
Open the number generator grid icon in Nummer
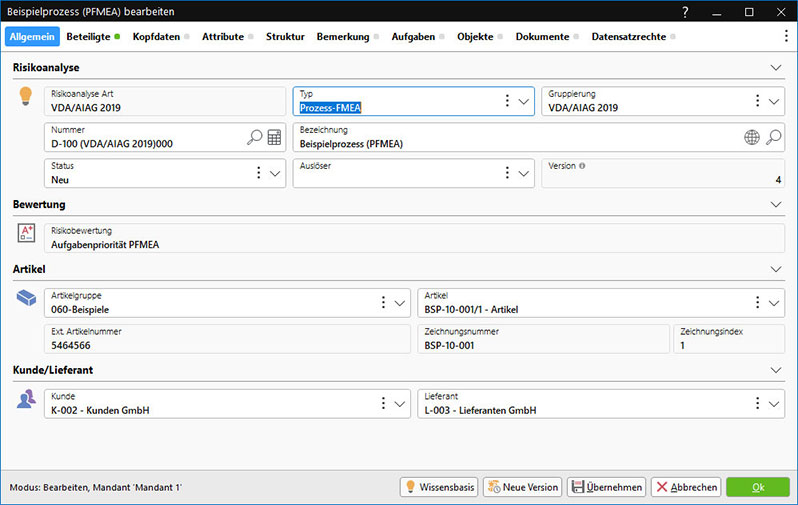(x=274, y=137)
